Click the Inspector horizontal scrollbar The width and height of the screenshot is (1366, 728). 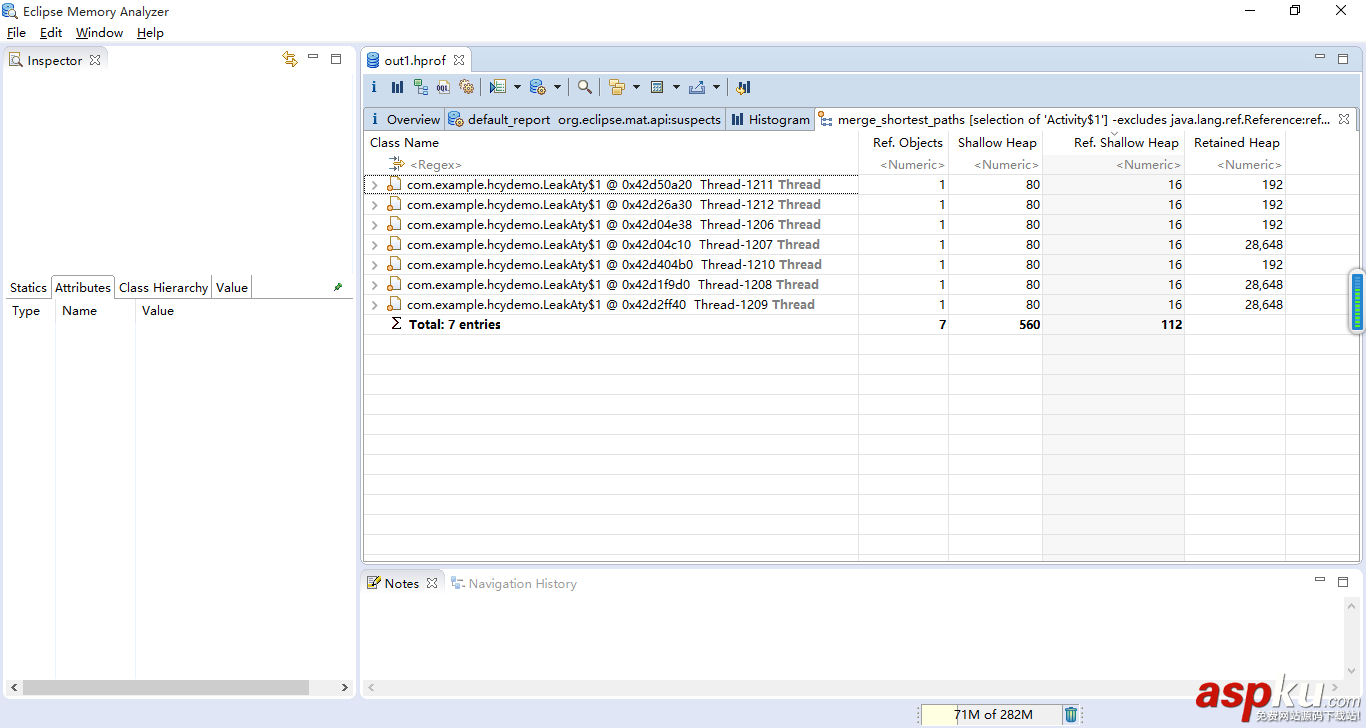point(166,688)
